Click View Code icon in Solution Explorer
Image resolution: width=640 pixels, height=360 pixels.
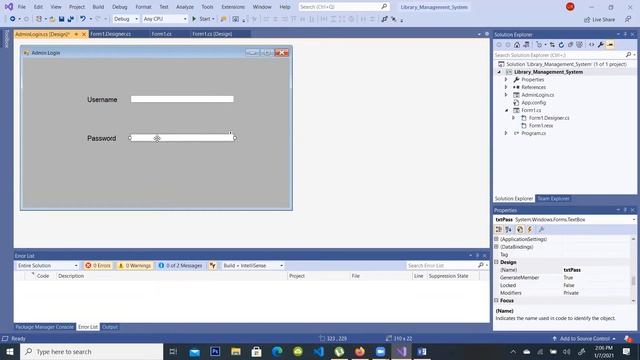tap(591, 45)
